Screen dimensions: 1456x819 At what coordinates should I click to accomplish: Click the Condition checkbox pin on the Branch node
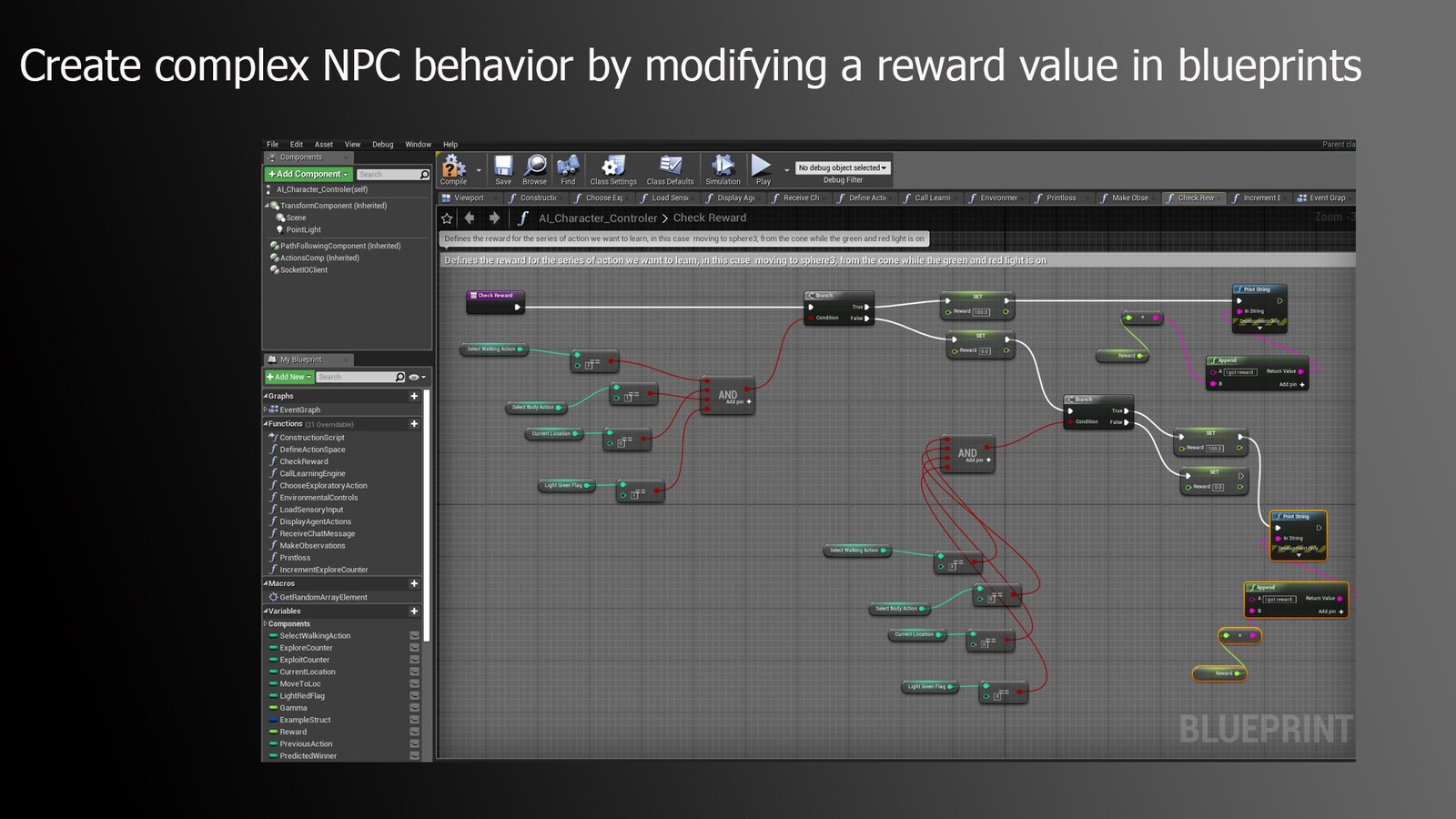click(x=811, y=318)
